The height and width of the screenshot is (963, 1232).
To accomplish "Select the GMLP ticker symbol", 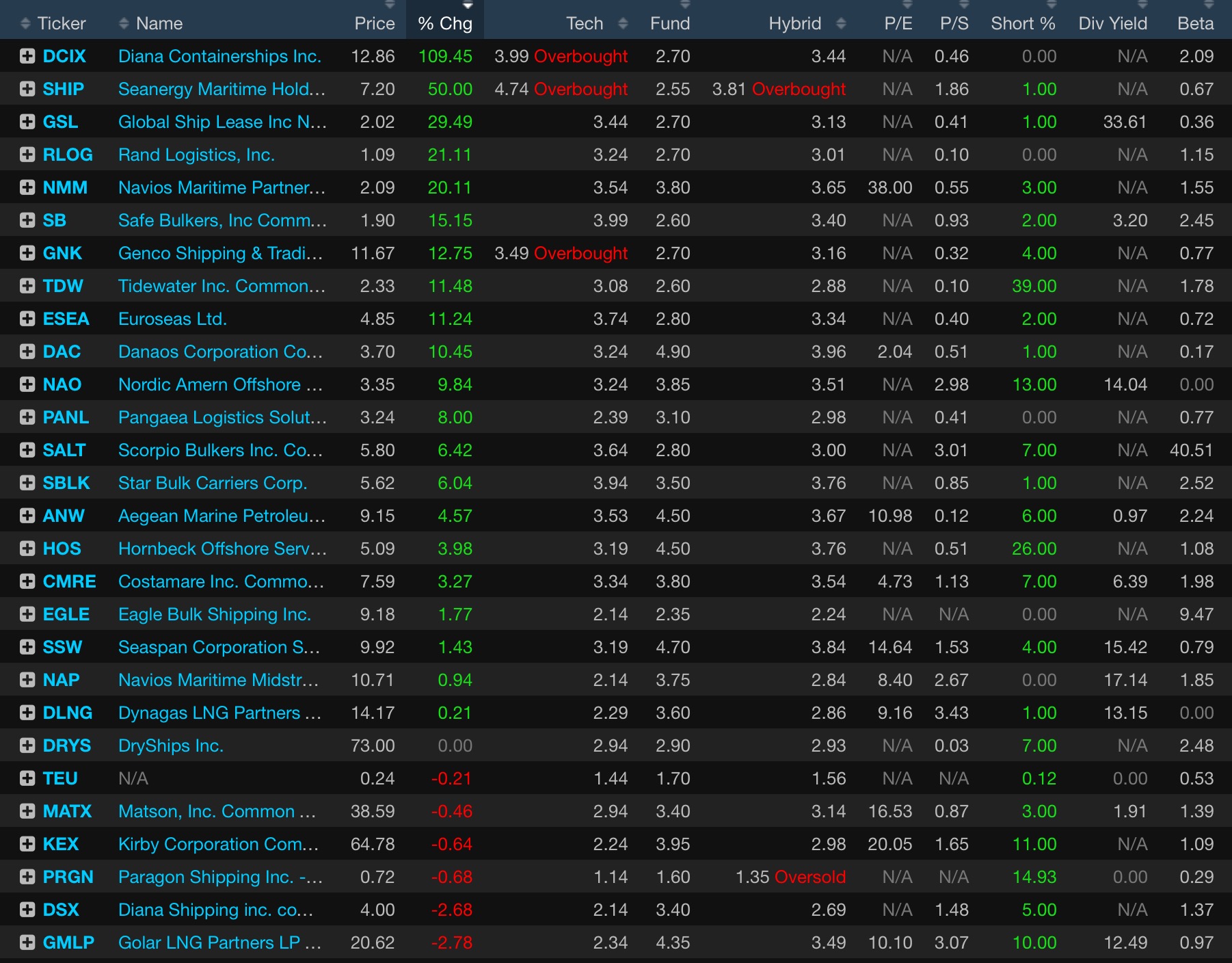I will (x=68, y=942).
